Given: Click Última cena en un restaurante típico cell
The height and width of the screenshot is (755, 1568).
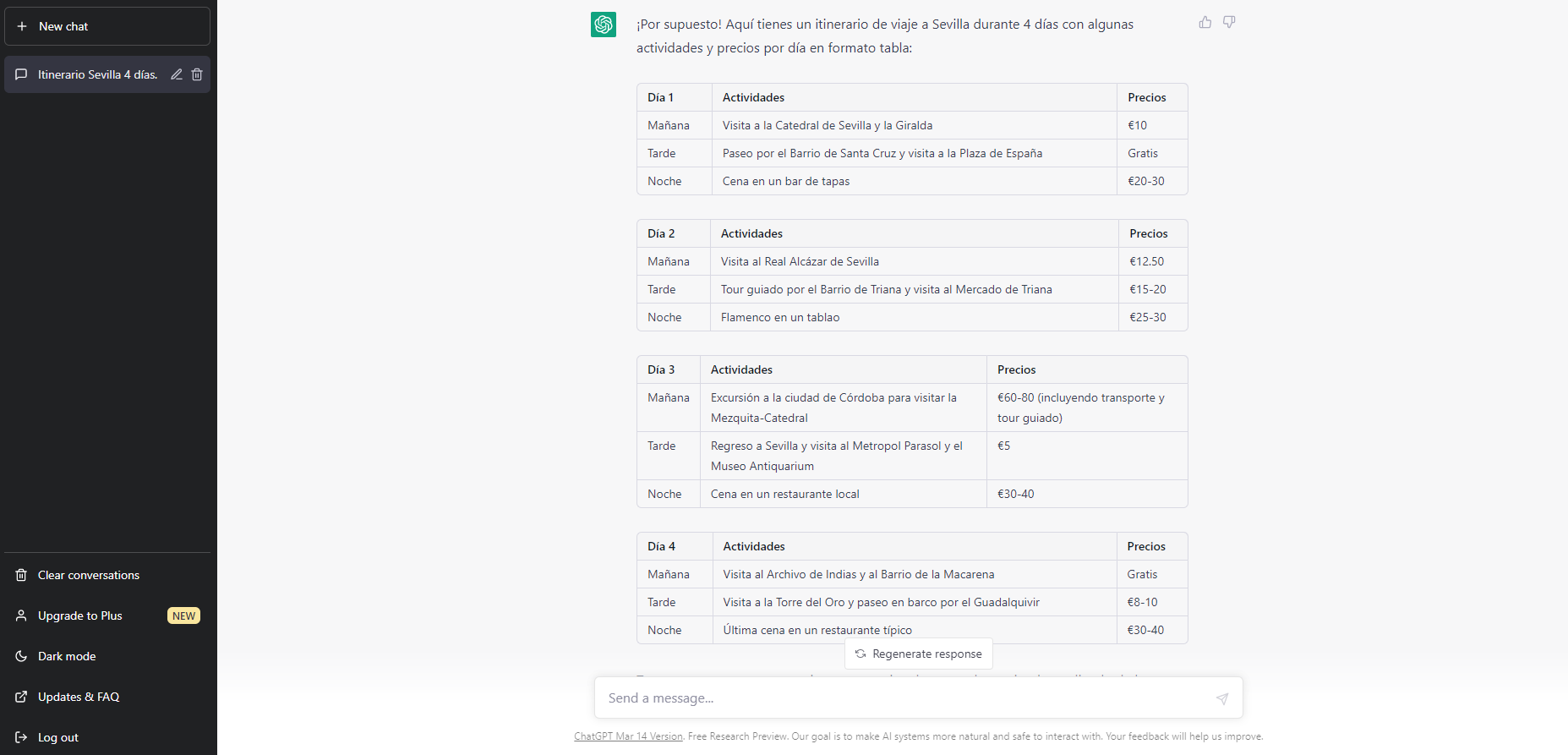Looking at the screenshot, I should (915, 630).
